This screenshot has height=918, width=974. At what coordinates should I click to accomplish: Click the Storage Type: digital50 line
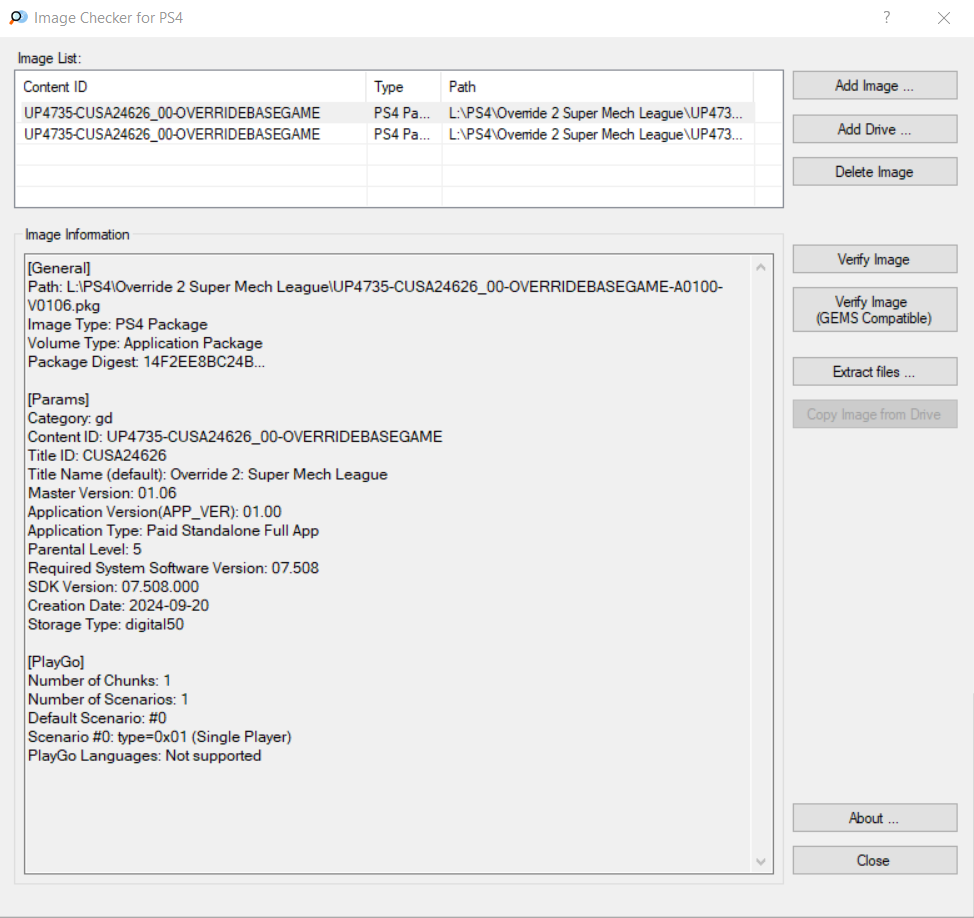click(106, 624)
